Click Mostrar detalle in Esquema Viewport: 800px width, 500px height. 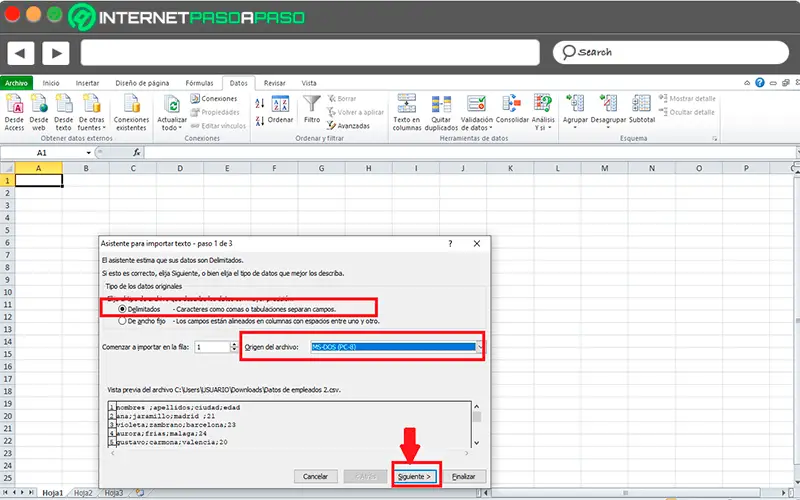point(687,98)
